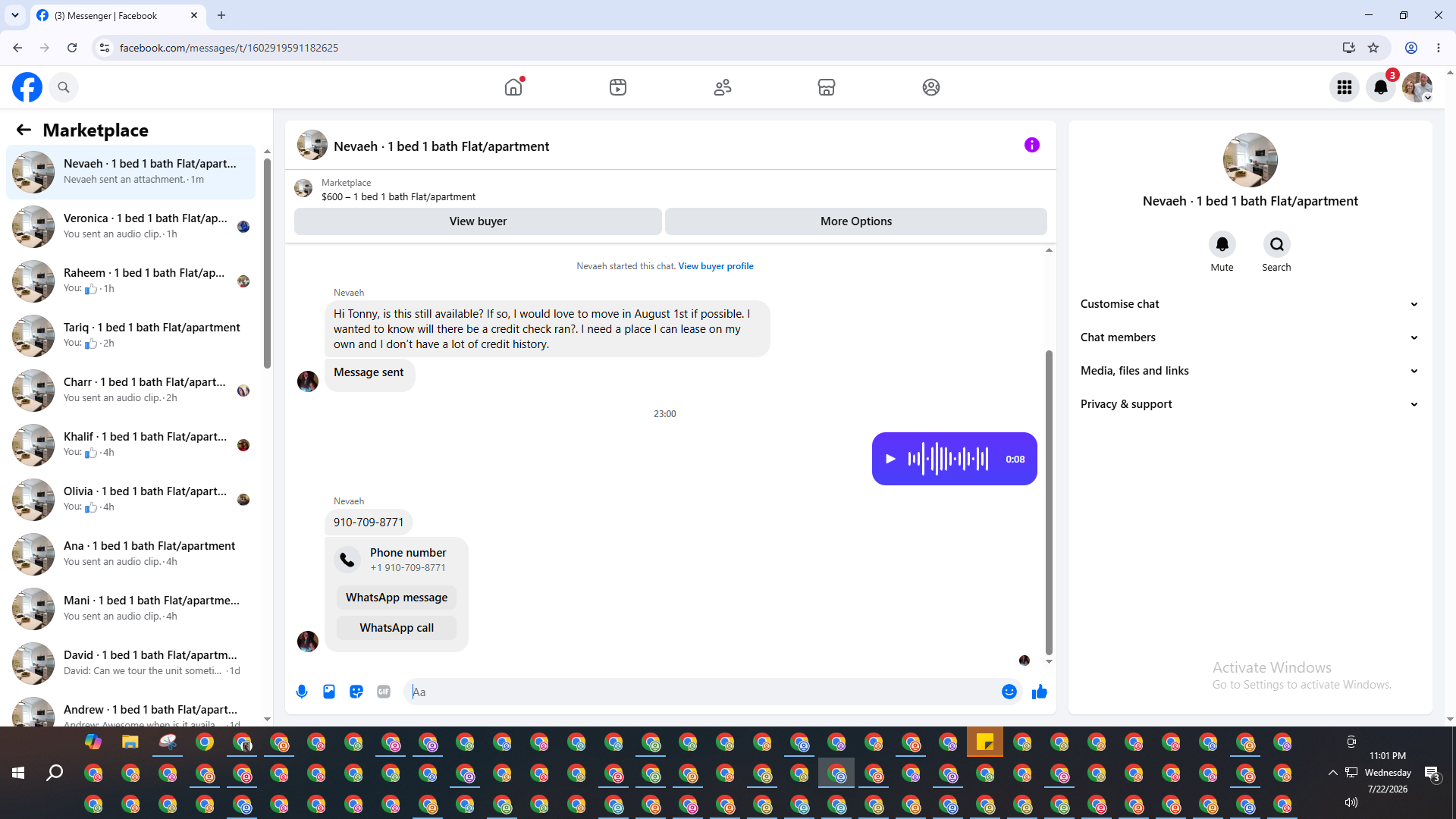The height and width of the screenshot is (819, 1456).
Task: Focus the Aa message input field
Action: [x=705, y=692]
